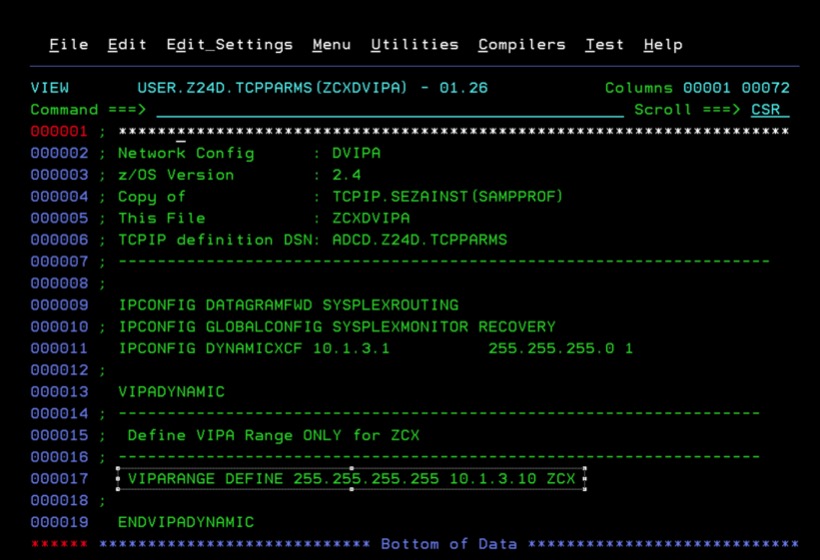Select line number 000017

tap(59, 478)
